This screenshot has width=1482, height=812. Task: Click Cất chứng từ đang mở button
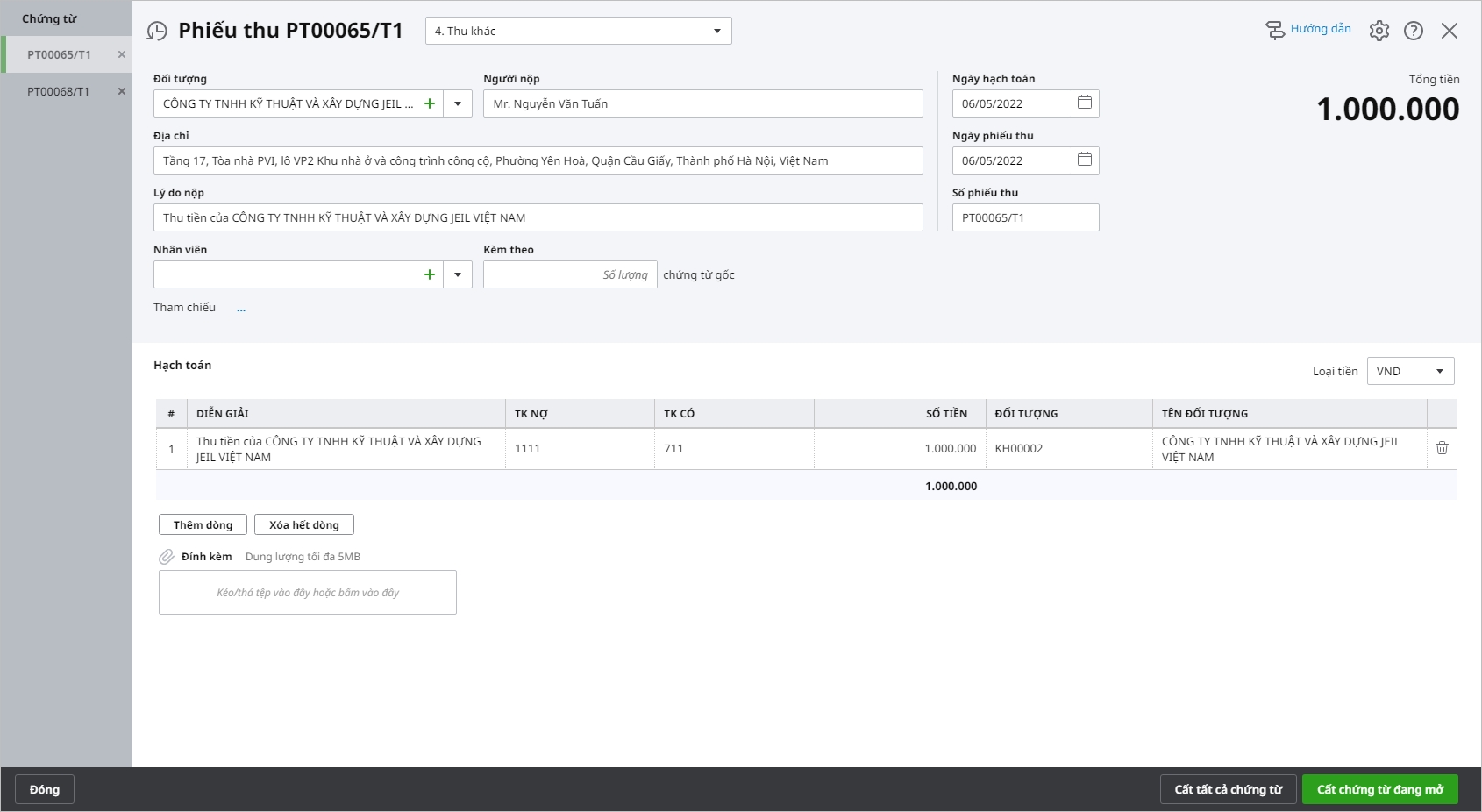coord(1379,789)
